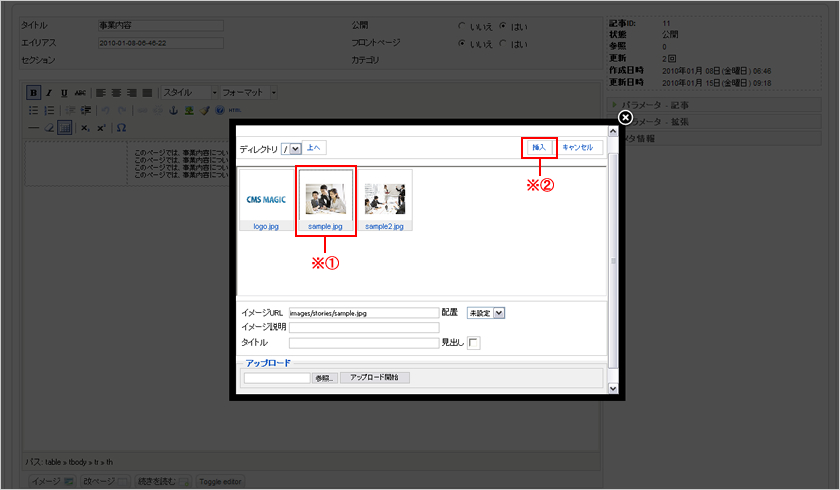Open the ディレクトリ dropdown in the dialog
Viewport: 840px width, 490px height.
(x=291, y=149)
